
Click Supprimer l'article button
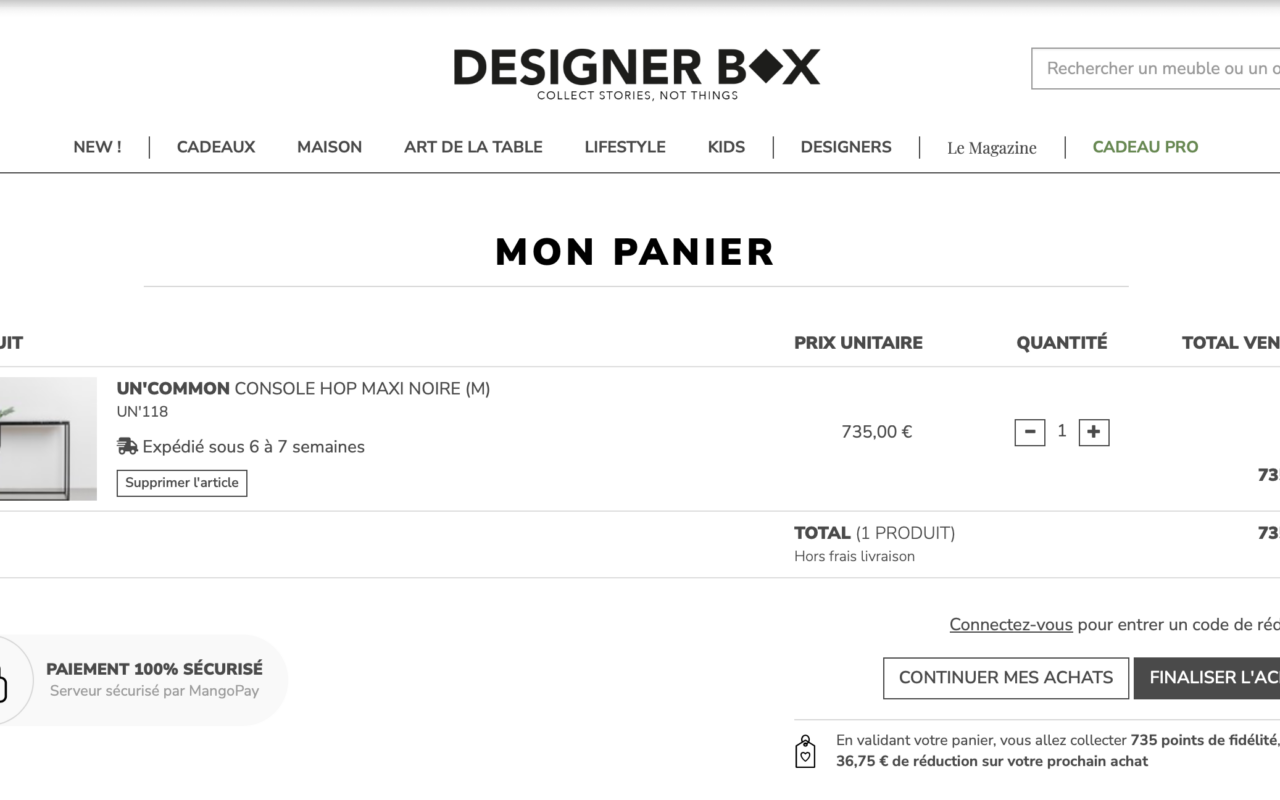182,483
